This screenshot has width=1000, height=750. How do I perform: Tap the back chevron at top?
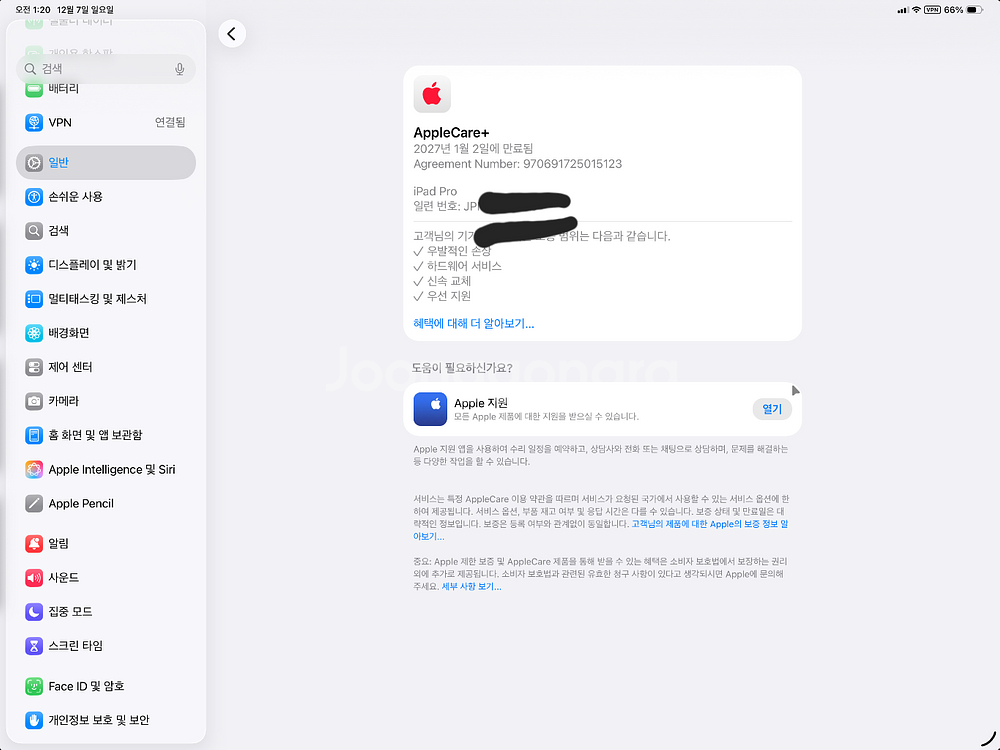232,33
